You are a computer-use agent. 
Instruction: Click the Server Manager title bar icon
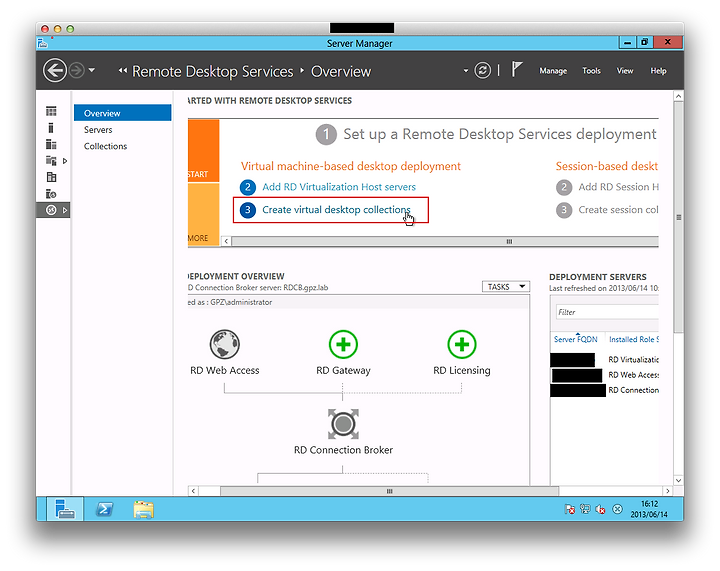(42, 43)
